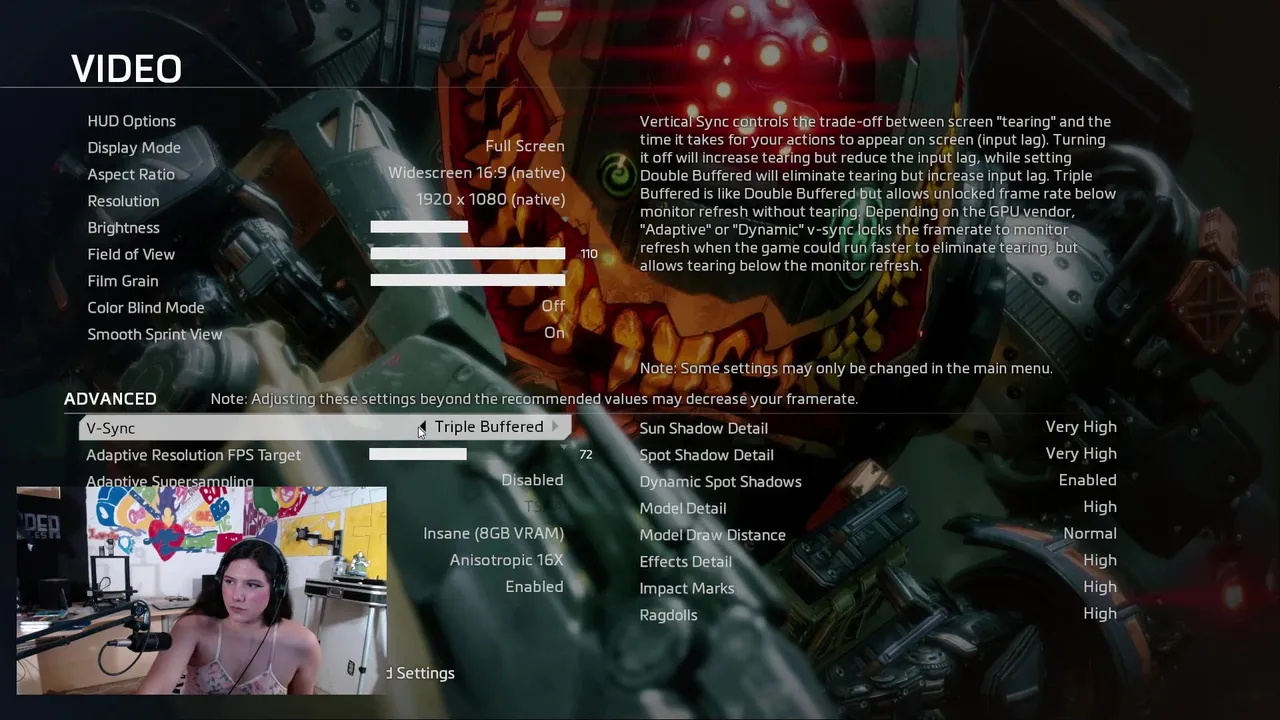Toggle the Enabled value under Anisotropic 16X
1280x720 pixels.
click(x=534, y=587)
